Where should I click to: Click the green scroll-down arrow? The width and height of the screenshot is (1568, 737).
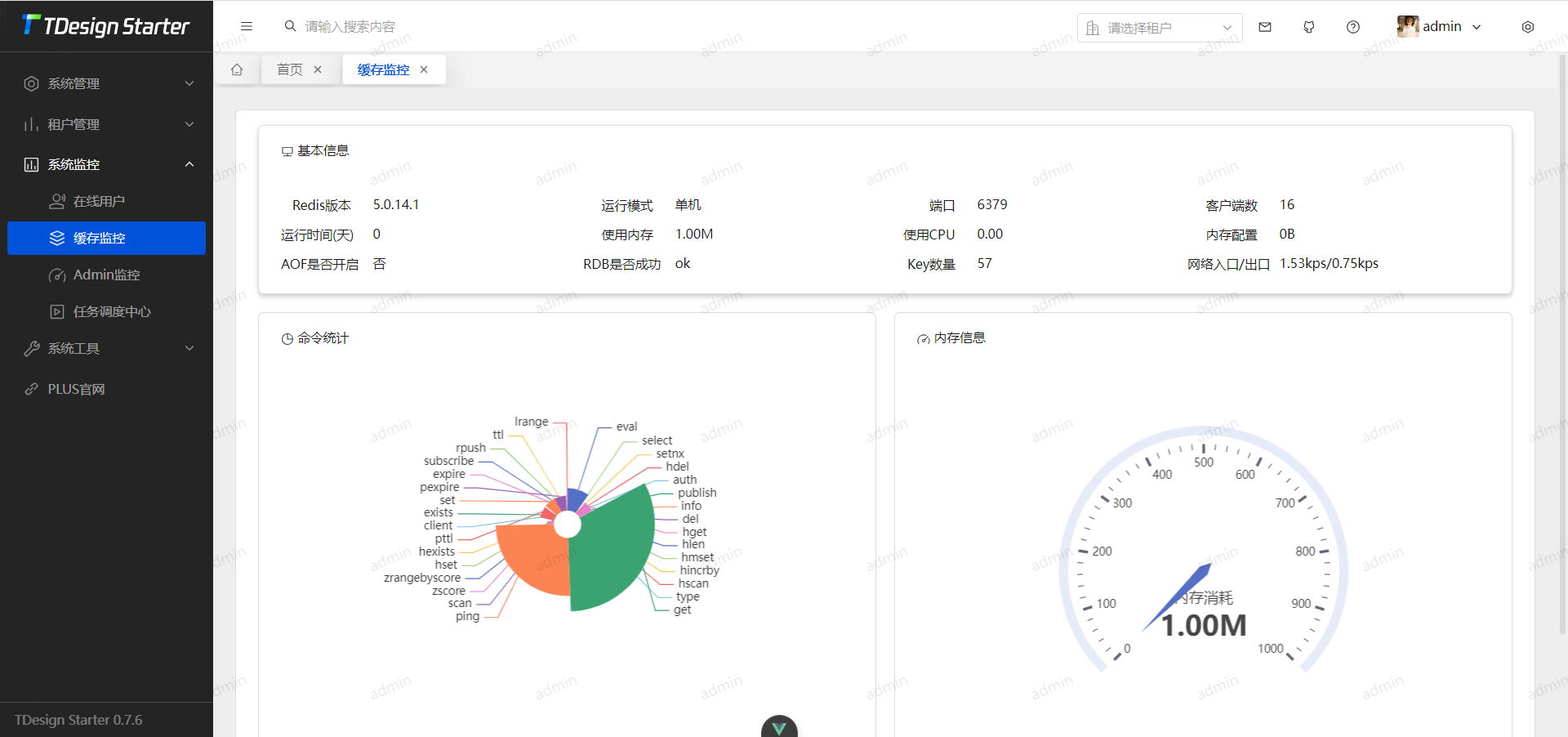point(779,726)
